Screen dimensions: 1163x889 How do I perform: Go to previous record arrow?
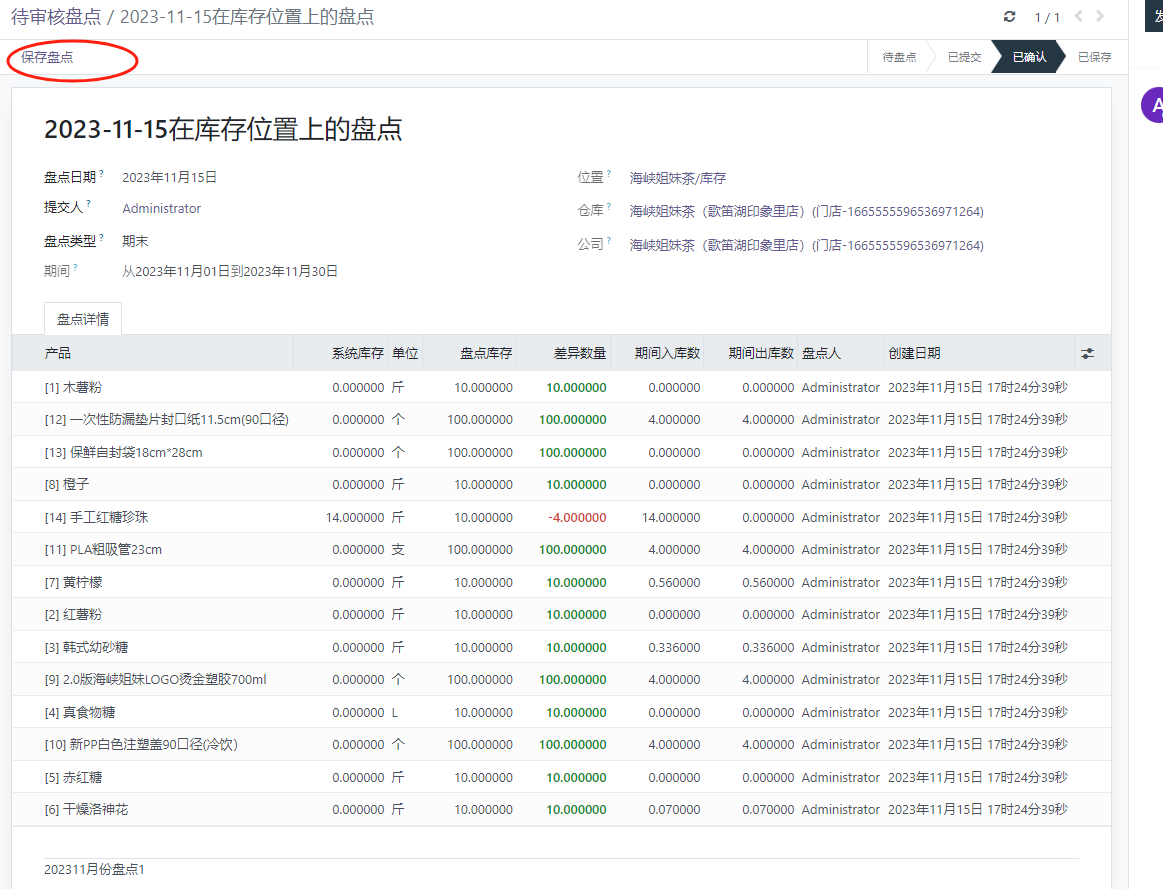point(1079,17)
